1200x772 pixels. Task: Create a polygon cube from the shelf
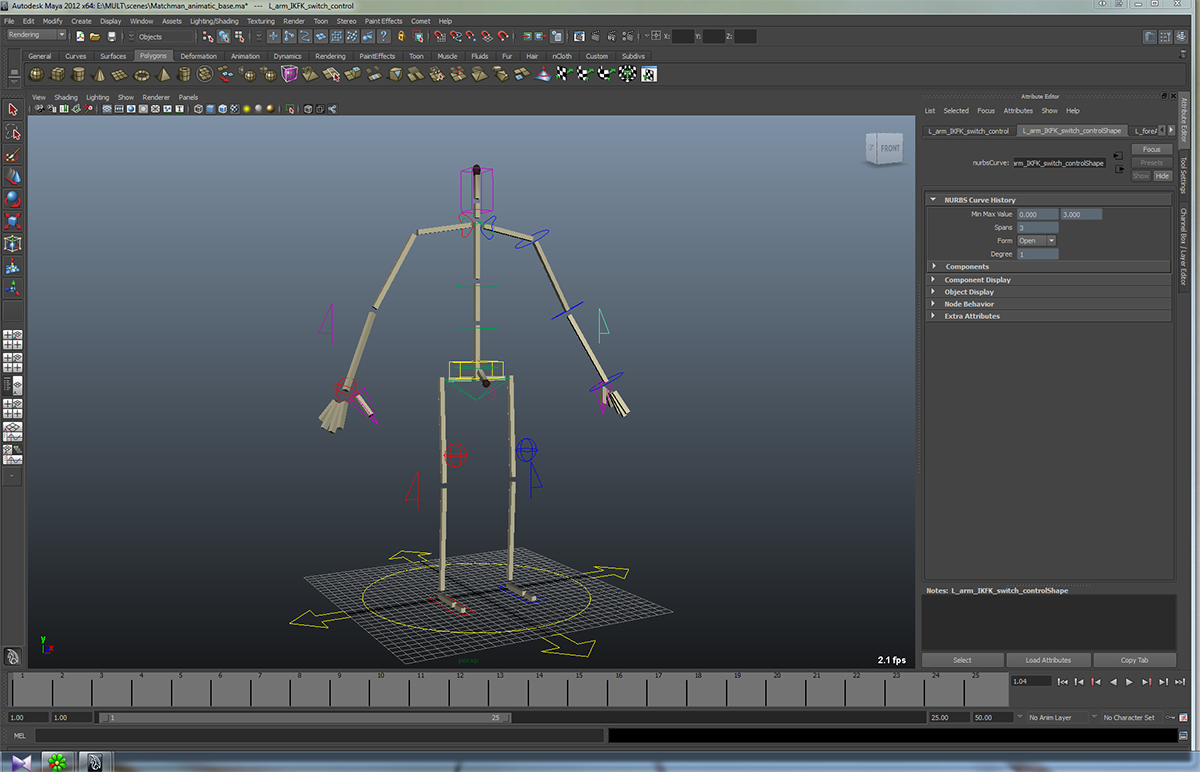pos(57,74)
